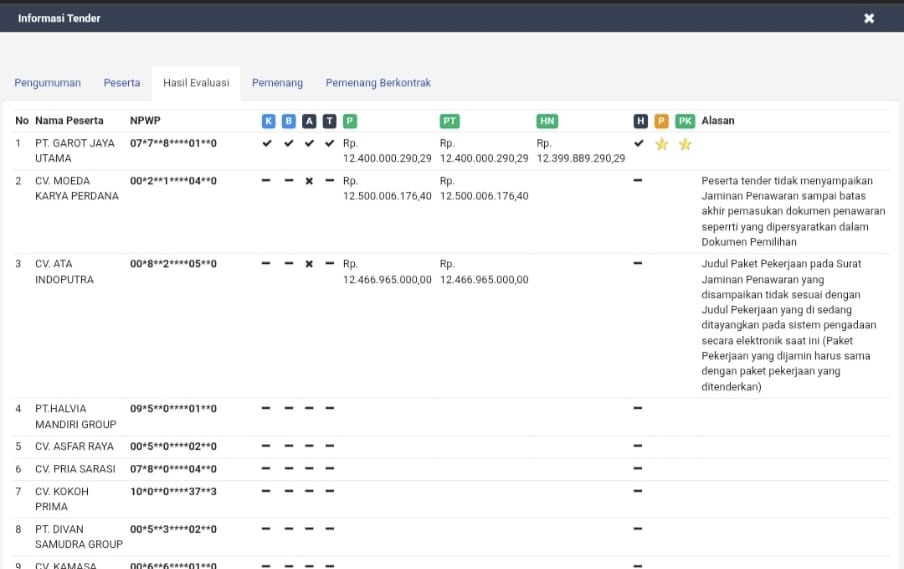Screen dimensions: 904x569
Task: Click the green PT column badge
Action: point(450,121)
